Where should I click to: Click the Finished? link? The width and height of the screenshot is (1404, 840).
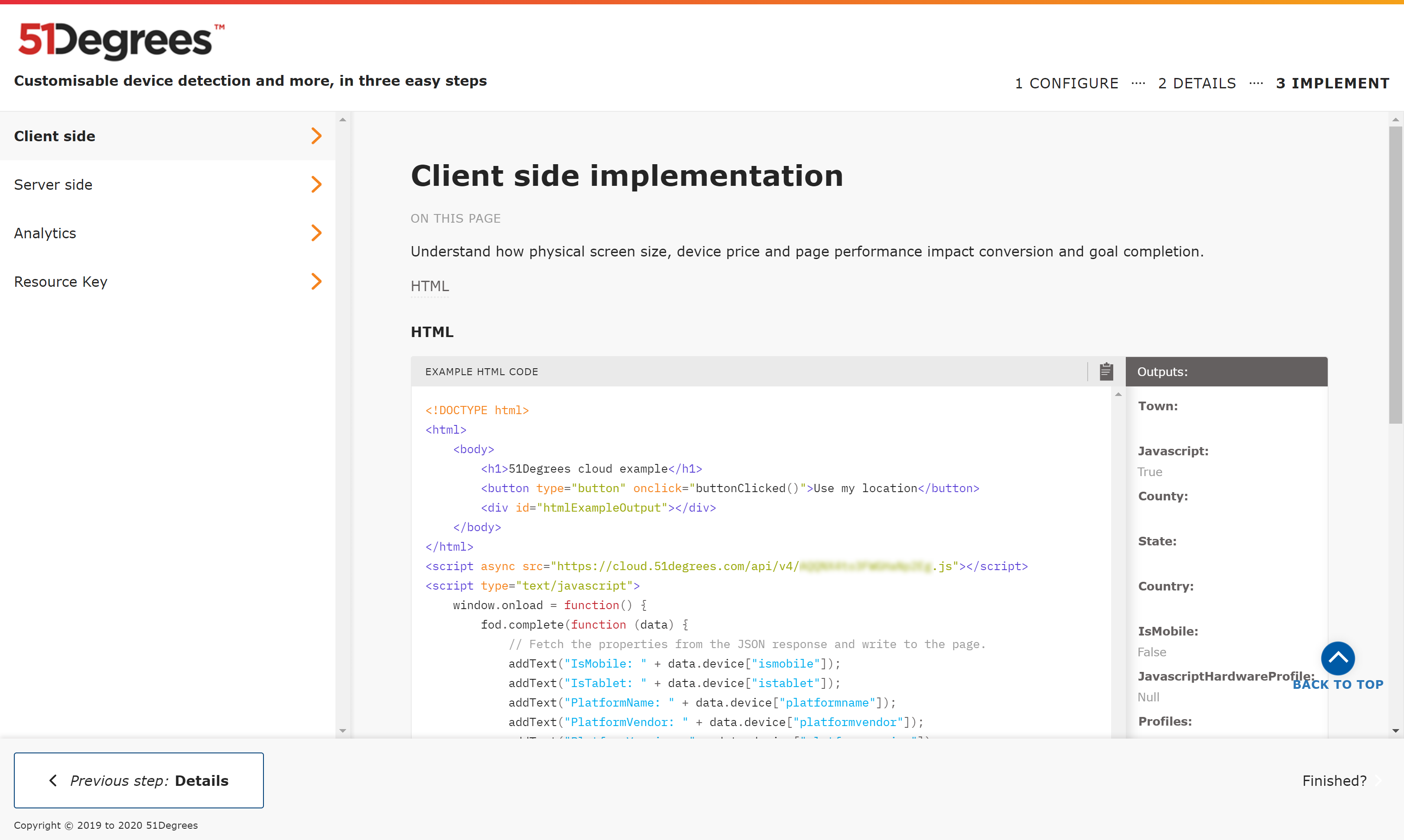pos(1334,781)
